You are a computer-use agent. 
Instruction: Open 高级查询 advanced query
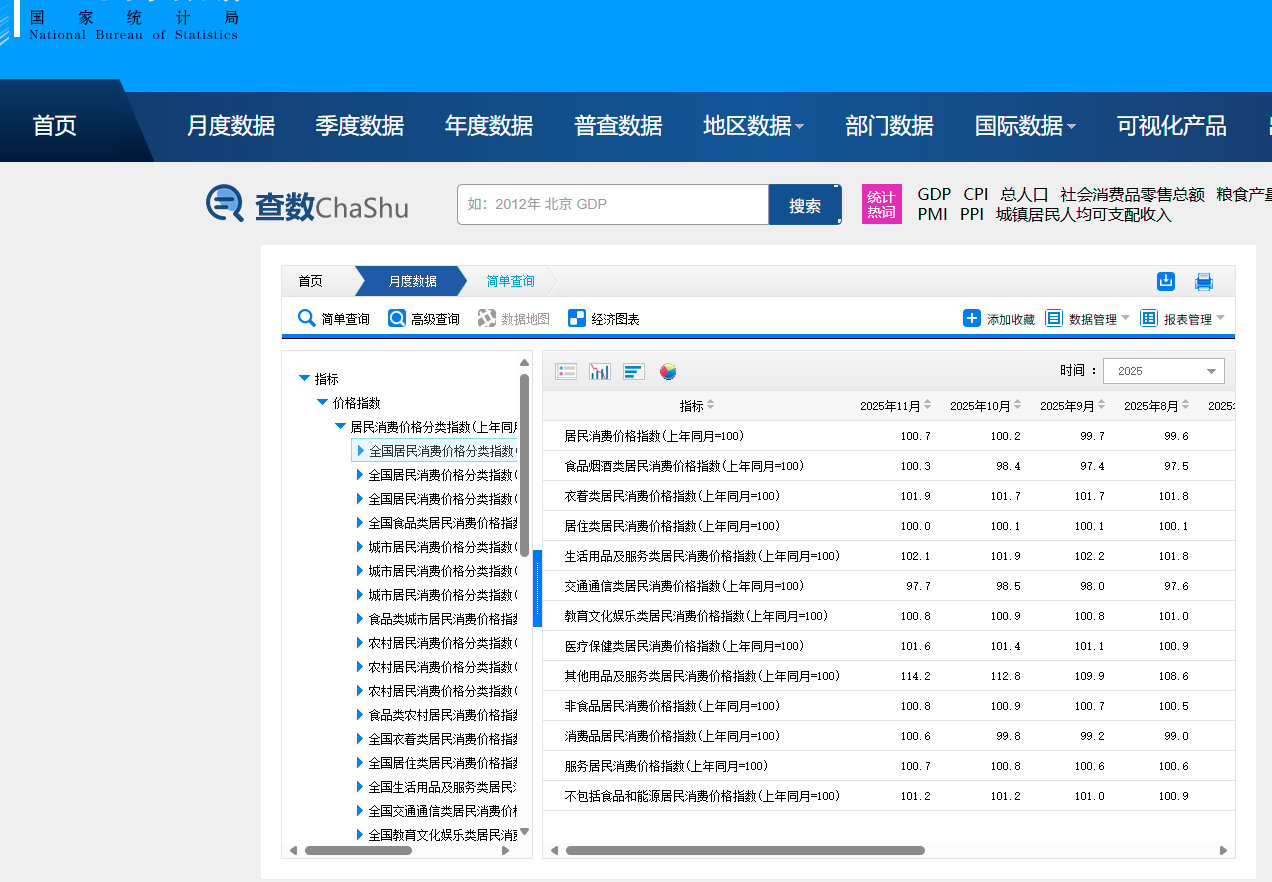[424, 319]
